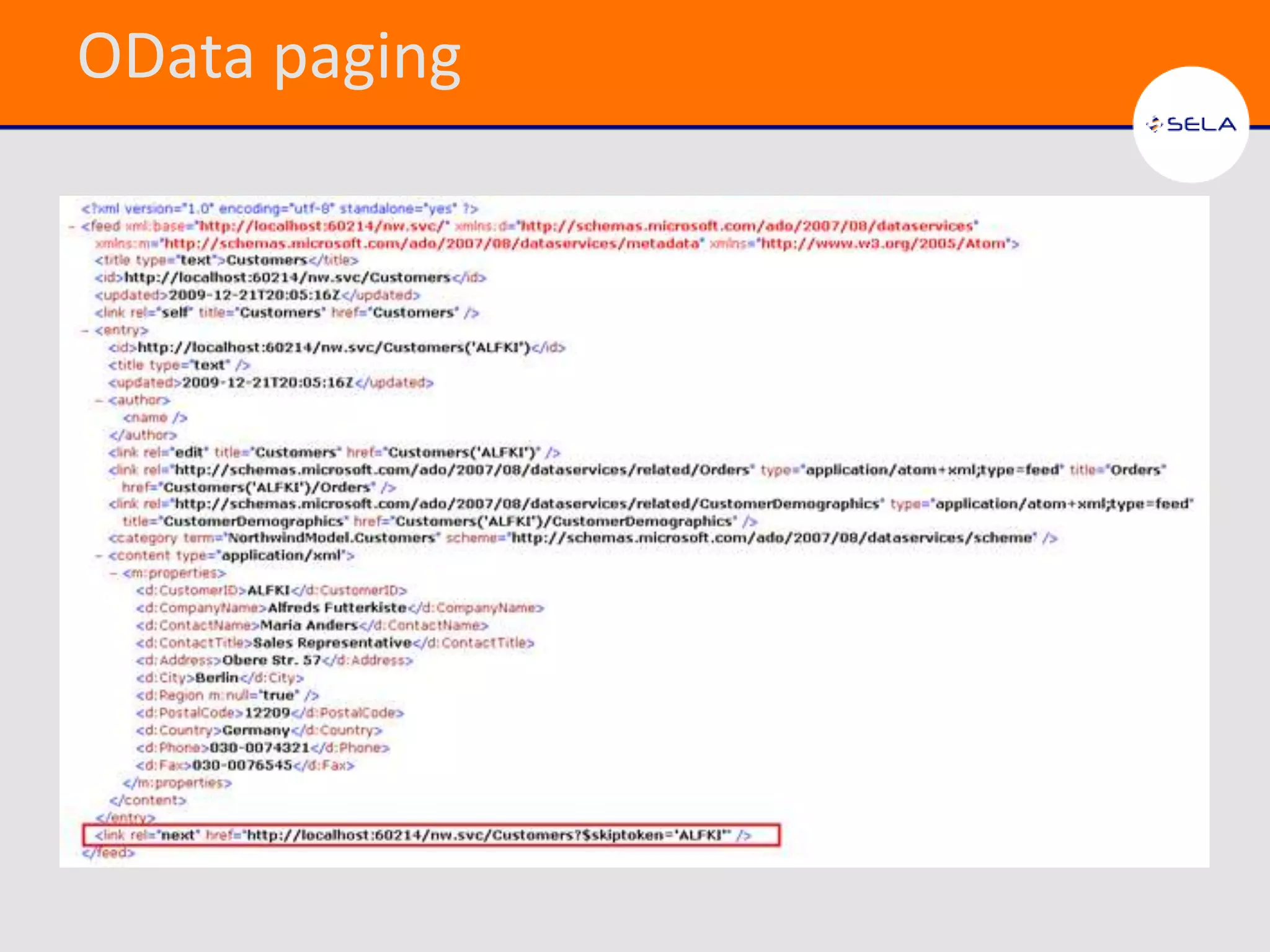Image resolution: width=1270 pixels, height=952 pixels.
Task: Click the link rel next skiptoken line
Action: tap(423, 835)
